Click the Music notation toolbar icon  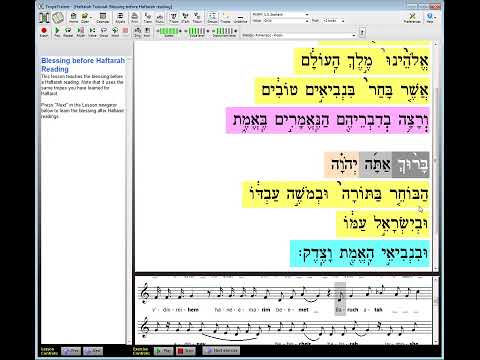[160, 18]
